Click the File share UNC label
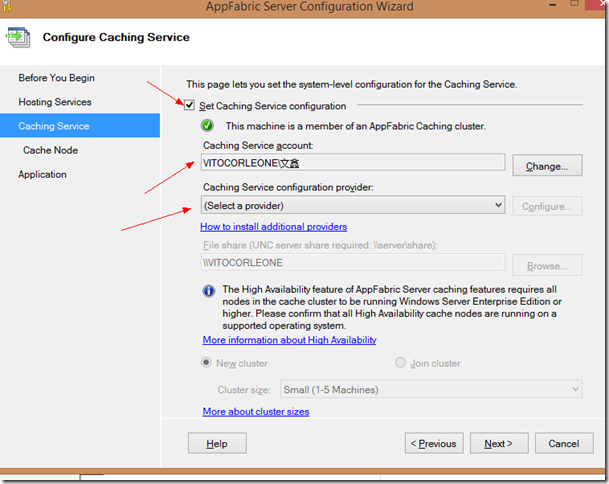 pyautogui.click(x=320, y=245)
